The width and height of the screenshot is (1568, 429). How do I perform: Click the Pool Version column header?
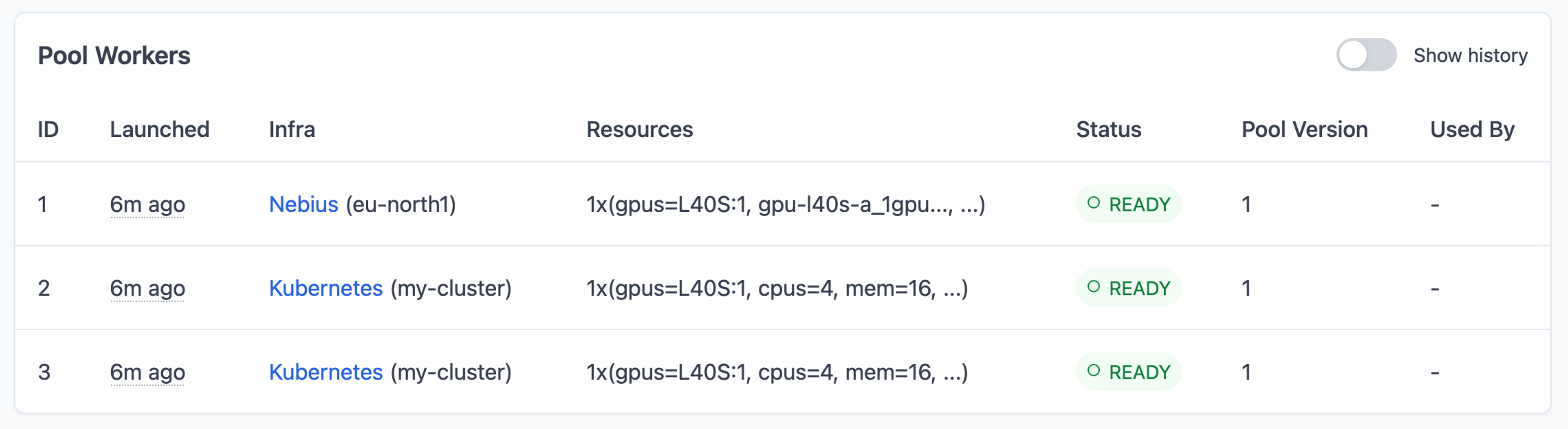click(1305, 129)
